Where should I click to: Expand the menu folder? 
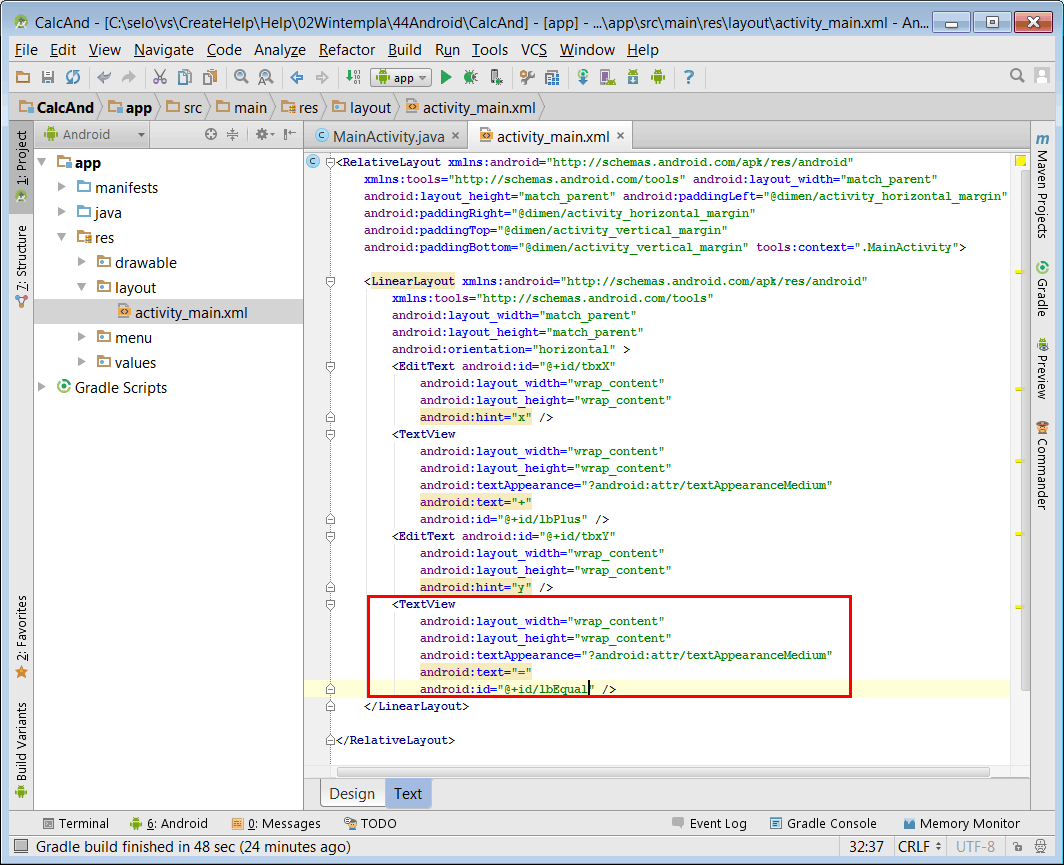pyautogui.click(x=81, y=337)
